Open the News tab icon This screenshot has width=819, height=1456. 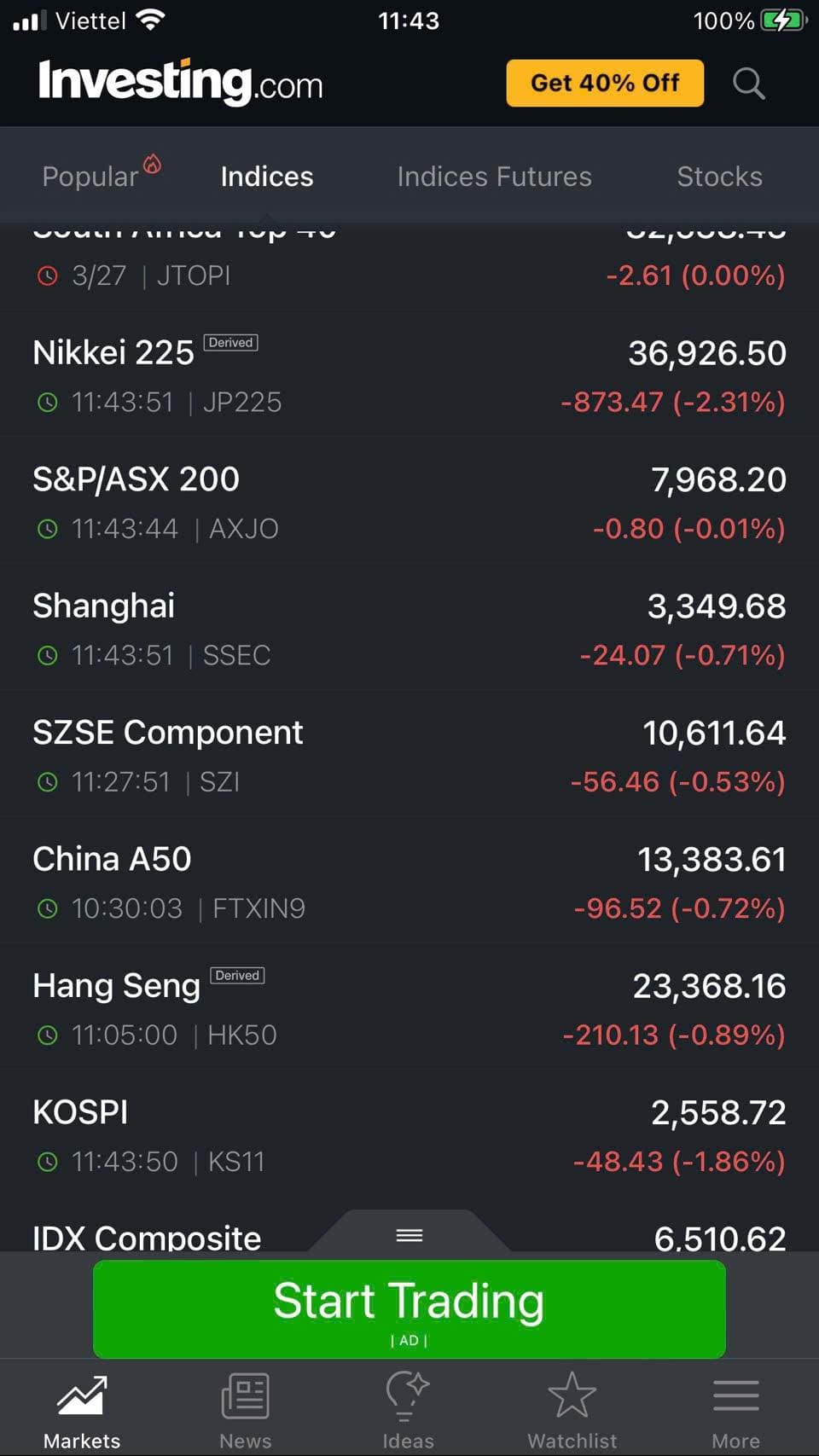tap(246, 1396)
